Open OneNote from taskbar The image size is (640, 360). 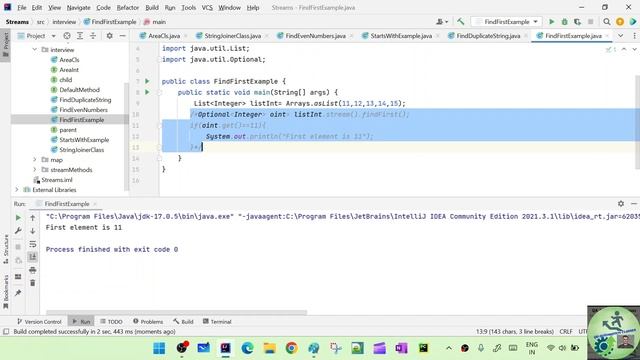pos(401,348)
